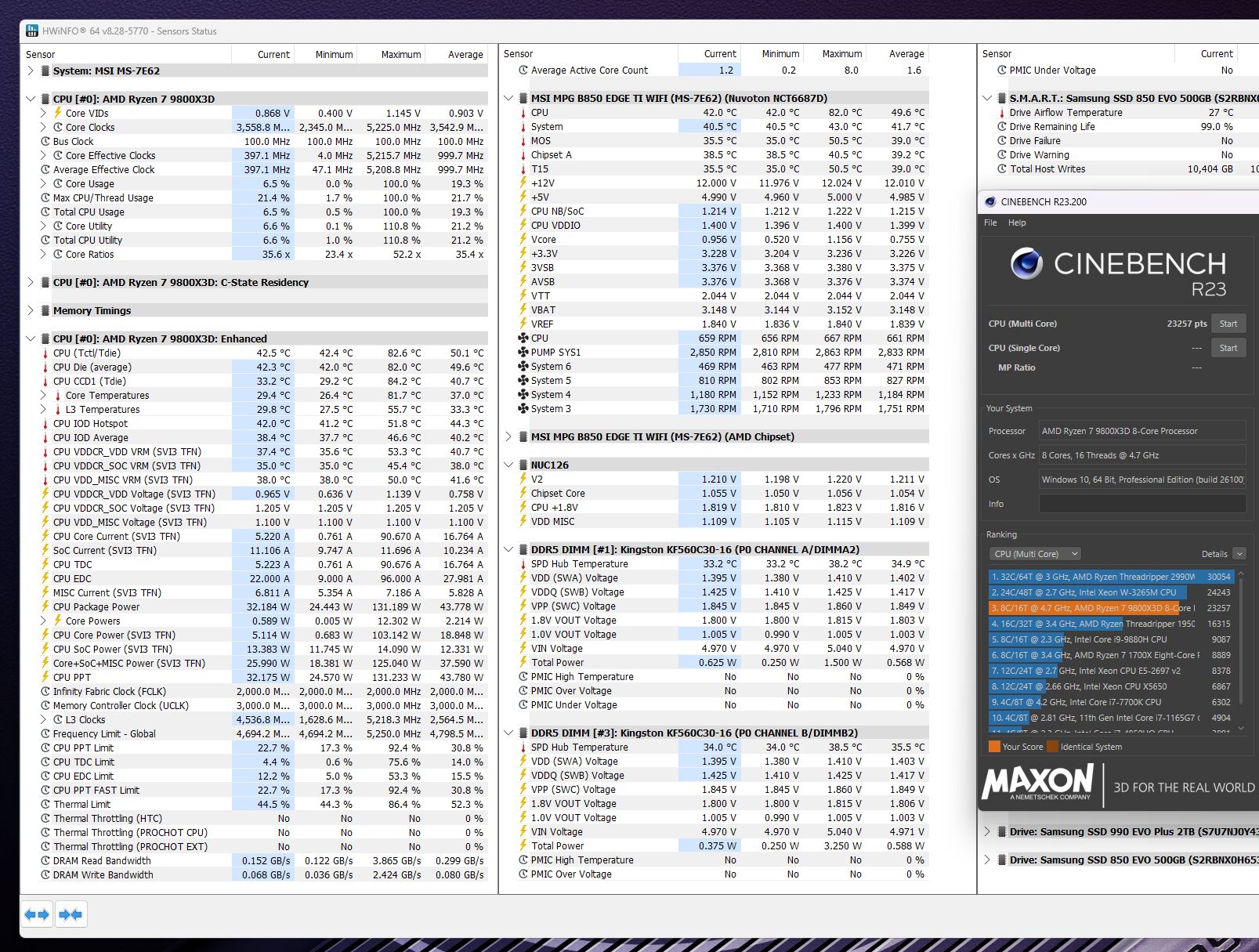Click the thermometer icon by Drive Airflow Temperature
Screen dimensions: 1259x952
[x=1002, y=112]
